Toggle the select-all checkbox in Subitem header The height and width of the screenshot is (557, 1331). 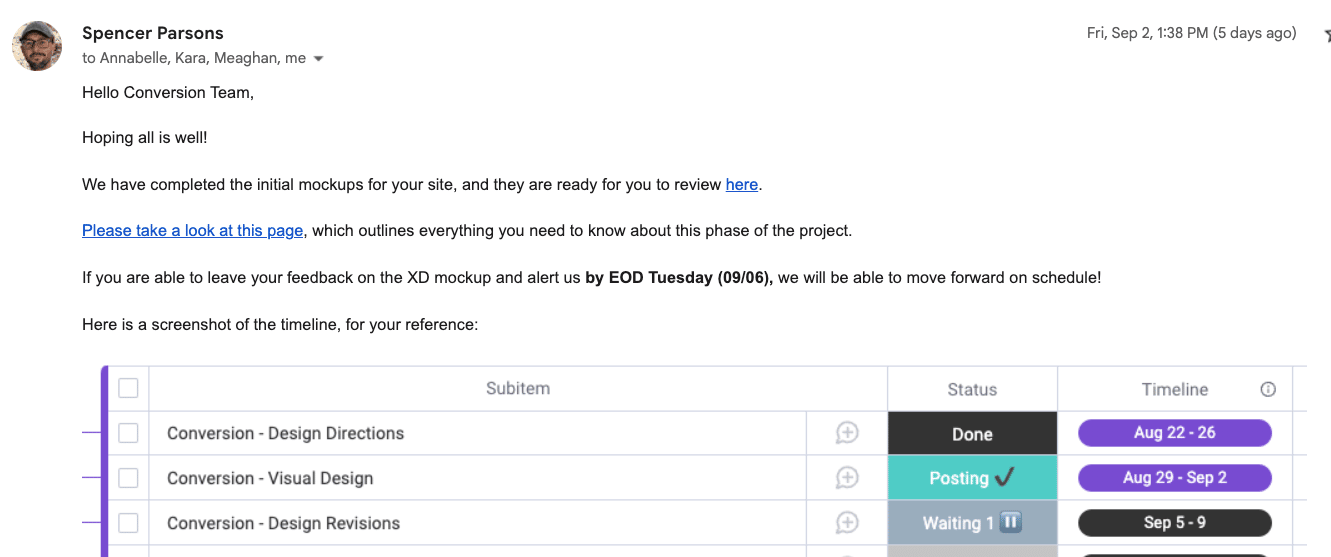coord(129,388)
